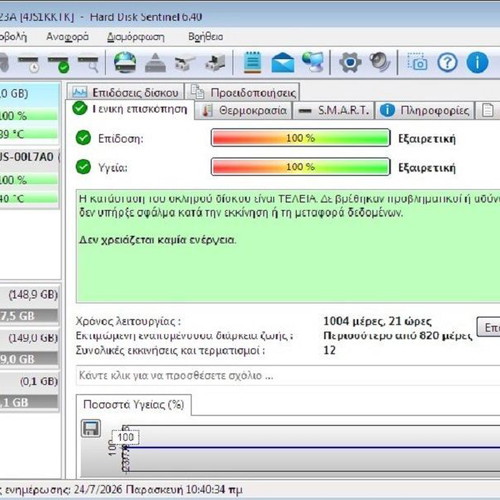Click the (0,1 GB) partition label

[39, 381]
